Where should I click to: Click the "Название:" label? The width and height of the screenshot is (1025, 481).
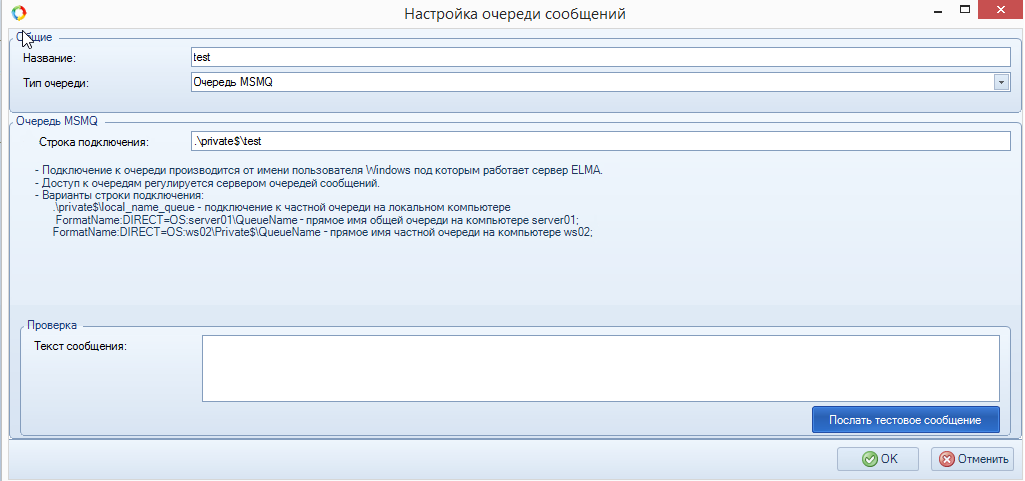[49, 58]
